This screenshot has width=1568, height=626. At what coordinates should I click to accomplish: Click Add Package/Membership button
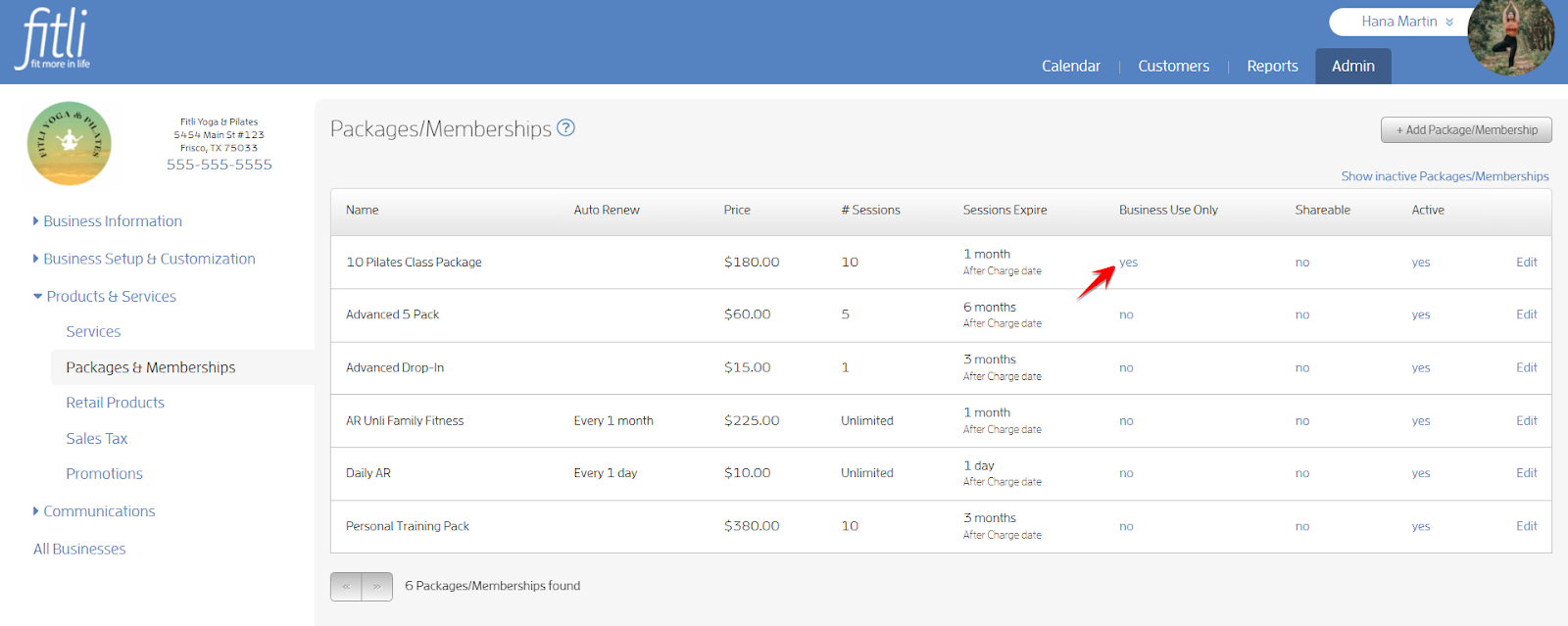[x=1466, y=129]
